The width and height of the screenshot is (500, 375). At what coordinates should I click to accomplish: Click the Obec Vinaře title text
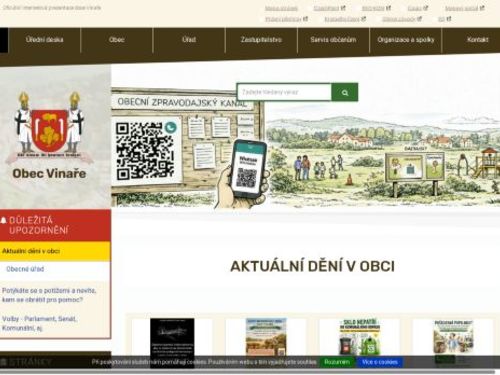point(49,174)
